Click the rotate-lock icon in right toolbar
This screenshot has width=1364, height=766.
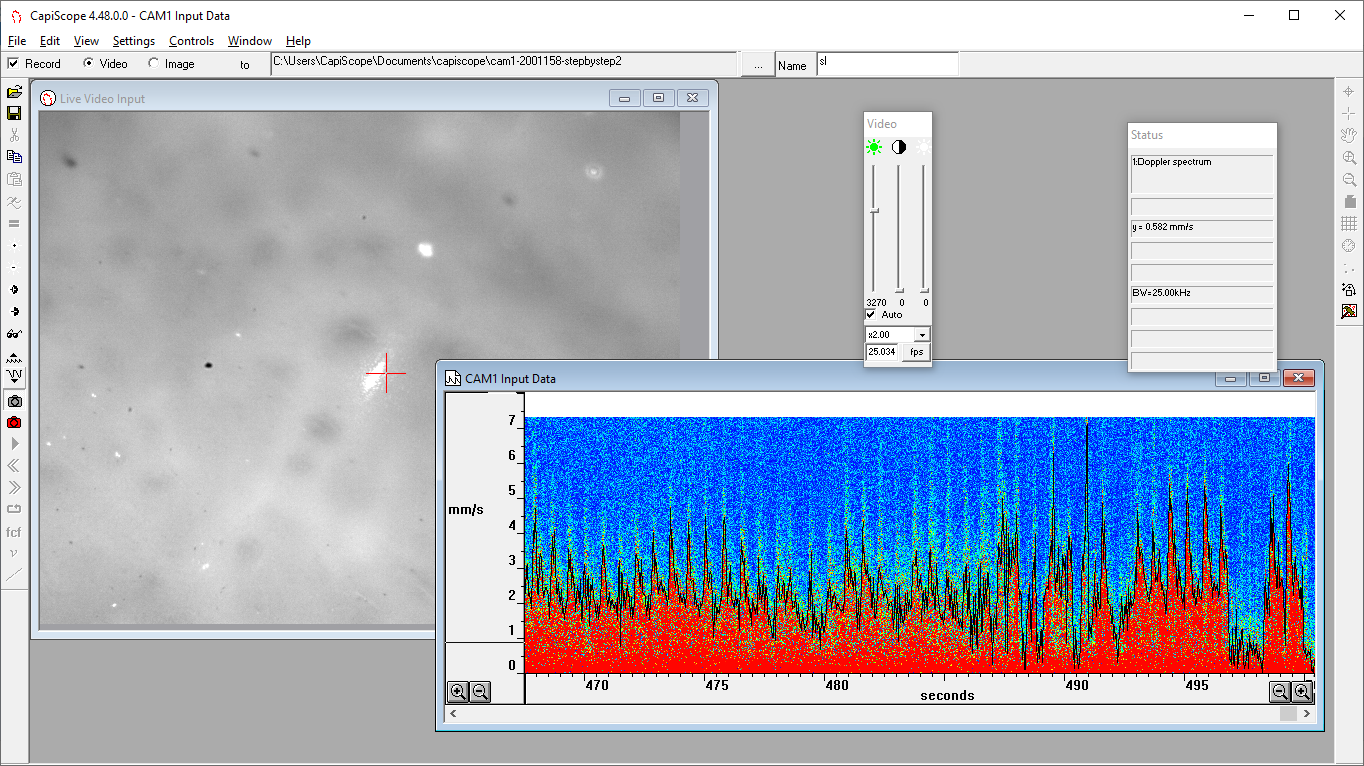1349,289
